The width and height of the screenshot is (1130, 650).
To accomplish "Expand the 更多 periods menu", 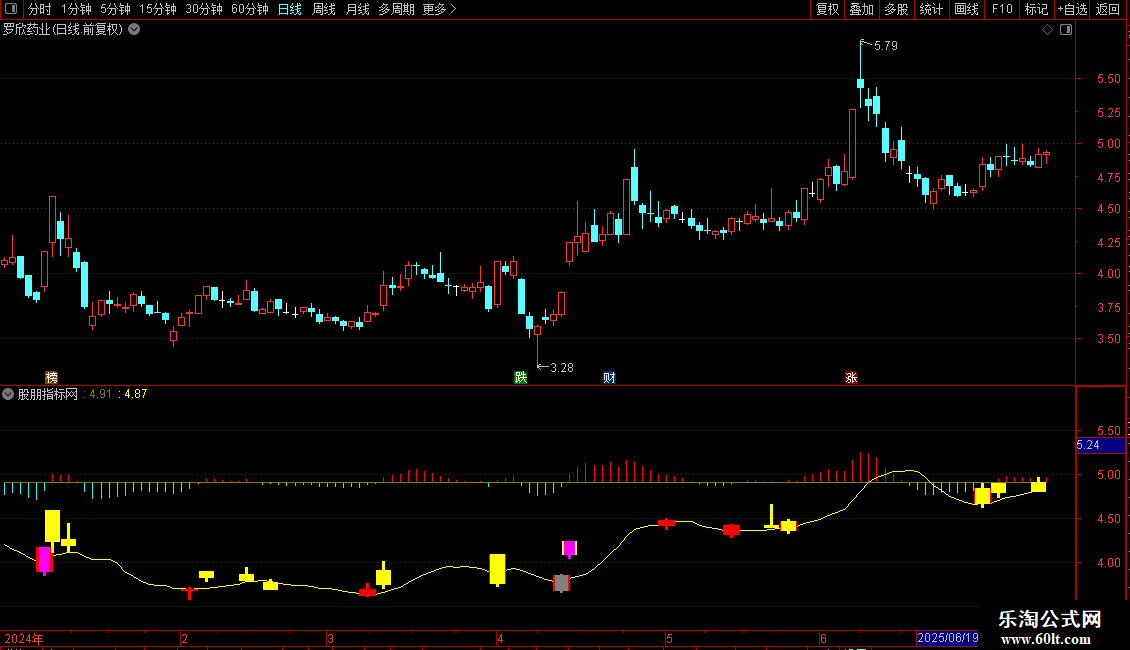I will [439, 9].
